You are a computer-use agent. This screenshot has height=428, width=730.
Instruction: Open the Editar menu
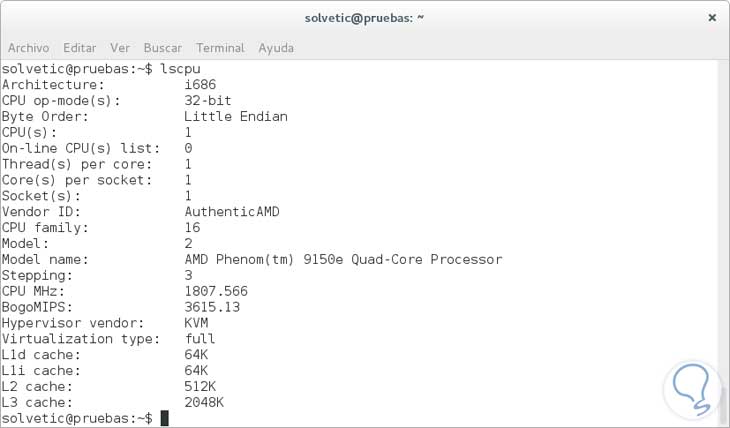click(80, 47)
